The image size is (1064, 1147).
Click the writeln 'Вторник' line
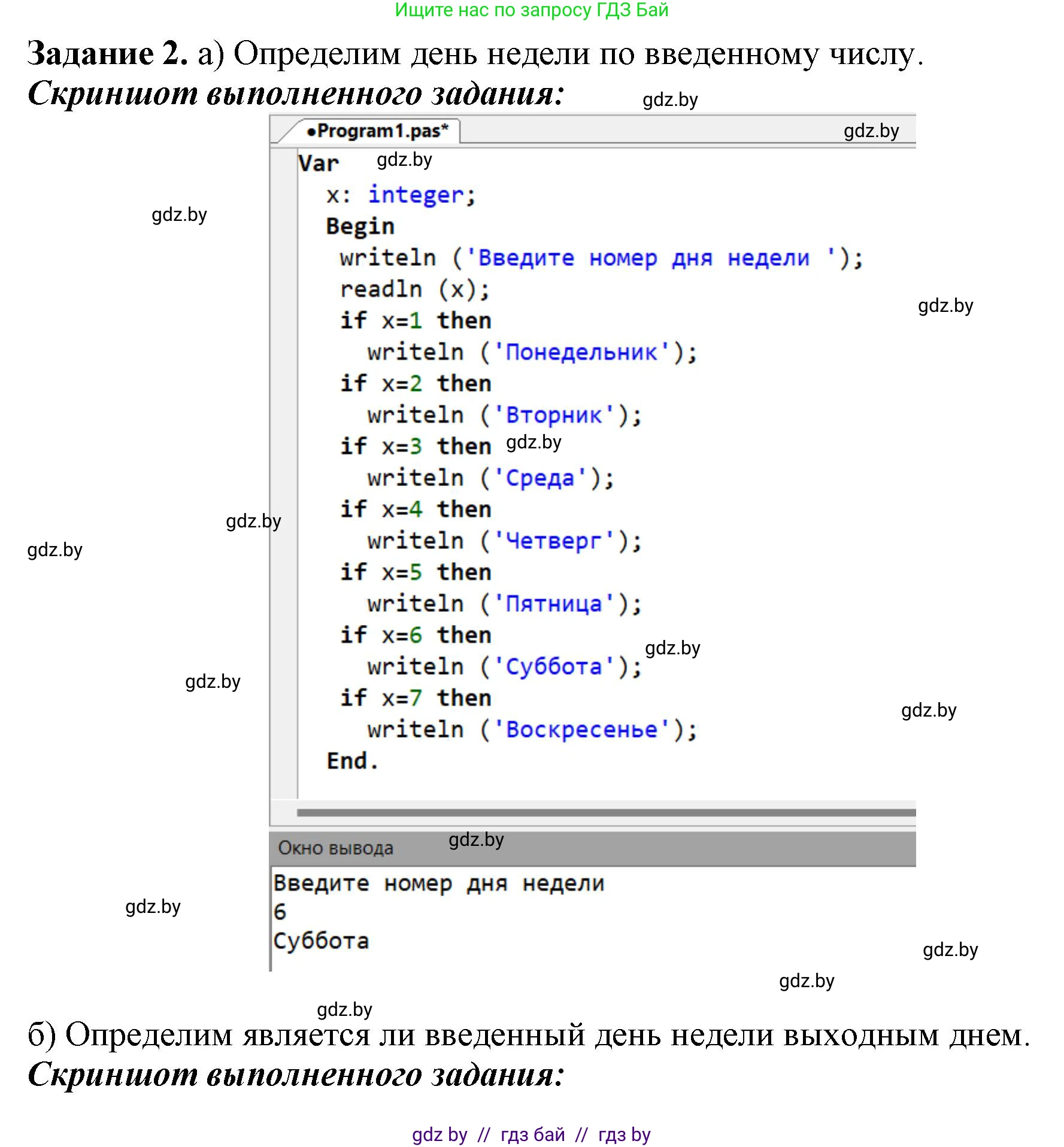click(x=505, y=415)
